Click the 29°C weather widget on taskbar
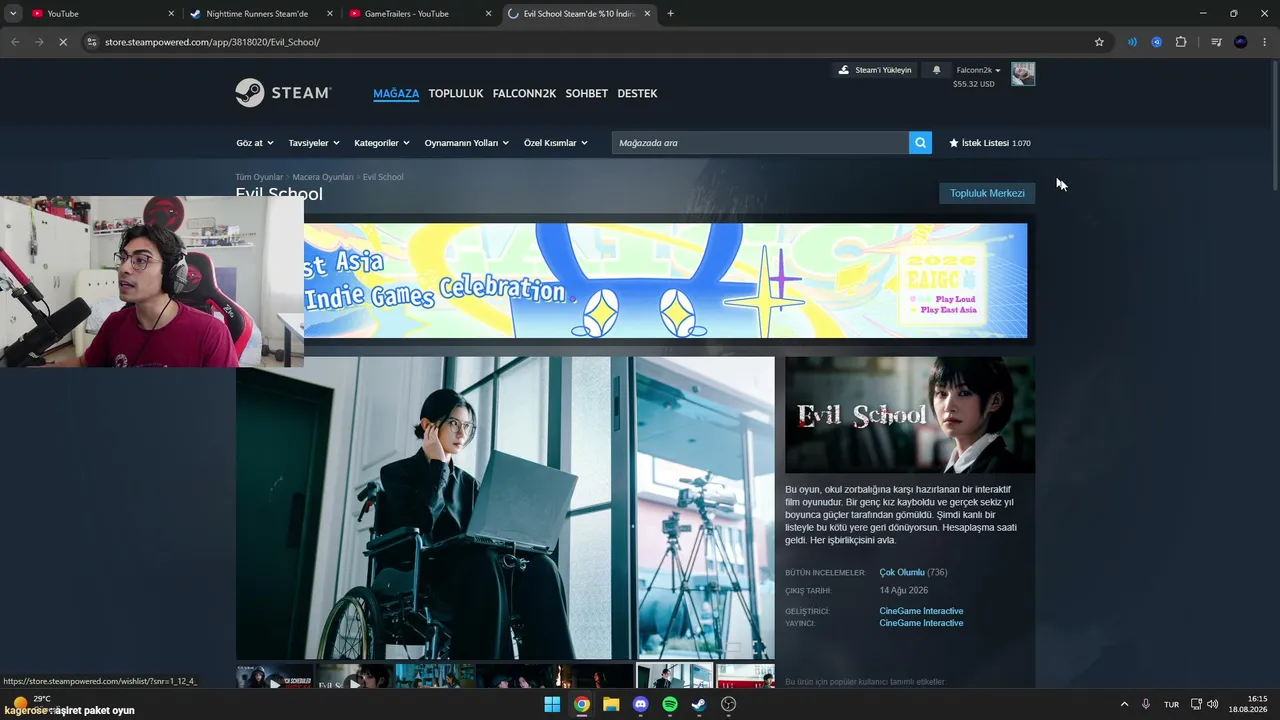This screenshot has width=1280, height=720. pos(32,702)
